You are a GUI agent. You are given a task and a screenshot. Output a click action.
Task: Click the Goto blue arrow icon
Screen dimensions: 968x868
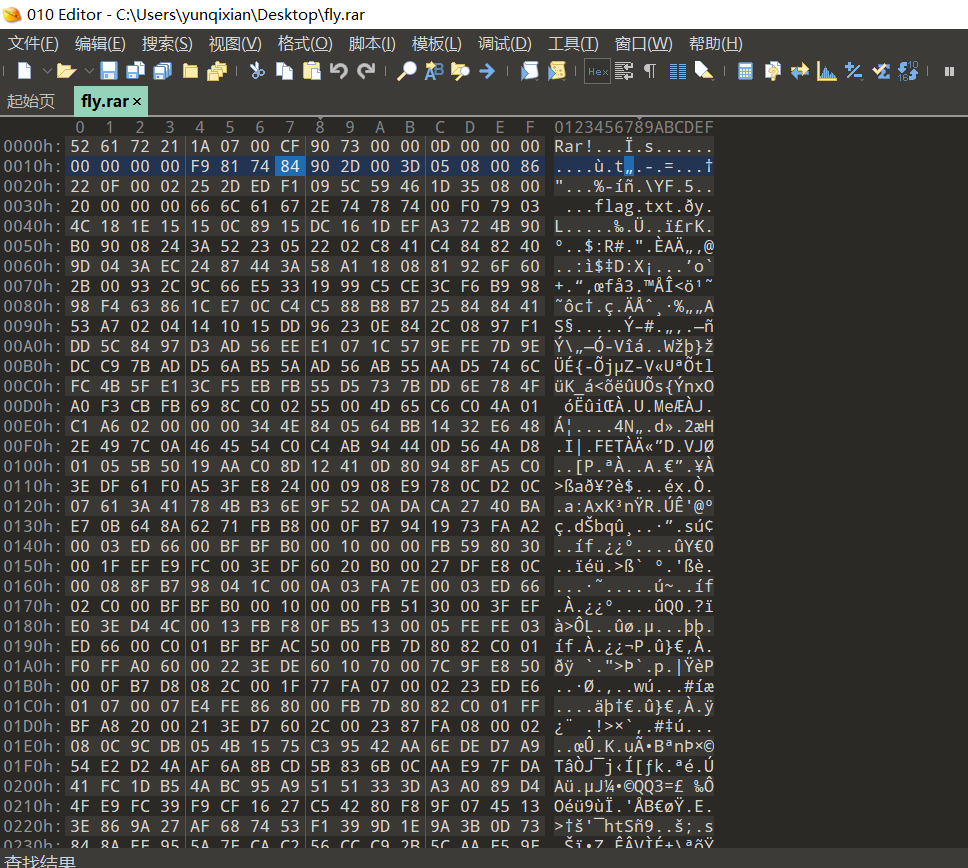click(x=487, y=72)
